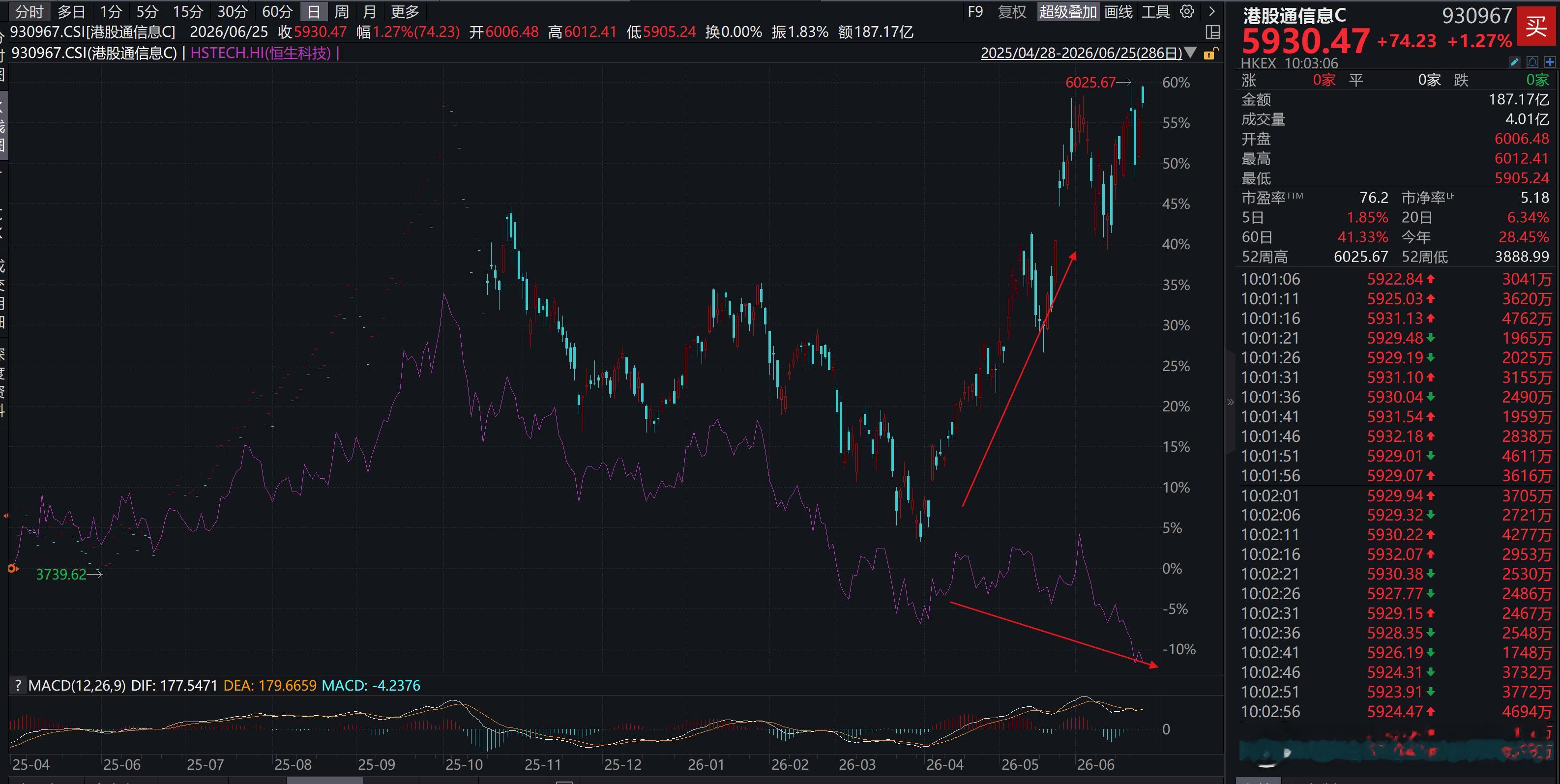Click the DEA: 179.6659 value

pyautogui.click(x=269, y=685)
